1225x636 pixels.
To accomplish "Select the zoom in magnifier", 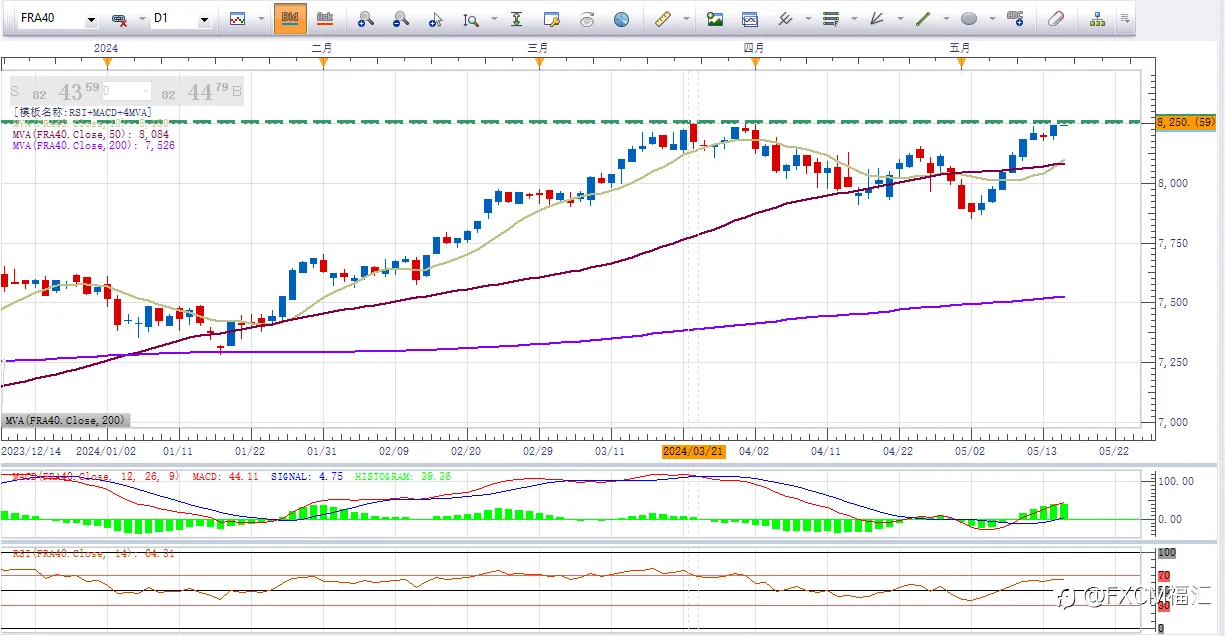I will (366, 19).
